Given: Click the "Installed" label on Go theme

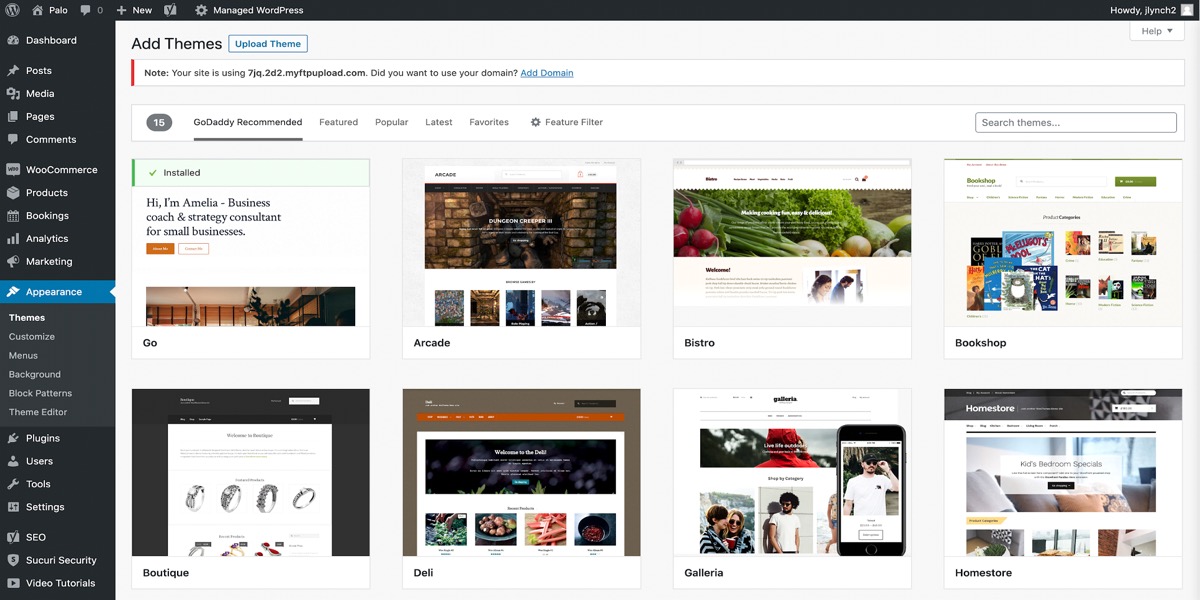Looking at the screenshot, I should [x=182, y=173].
